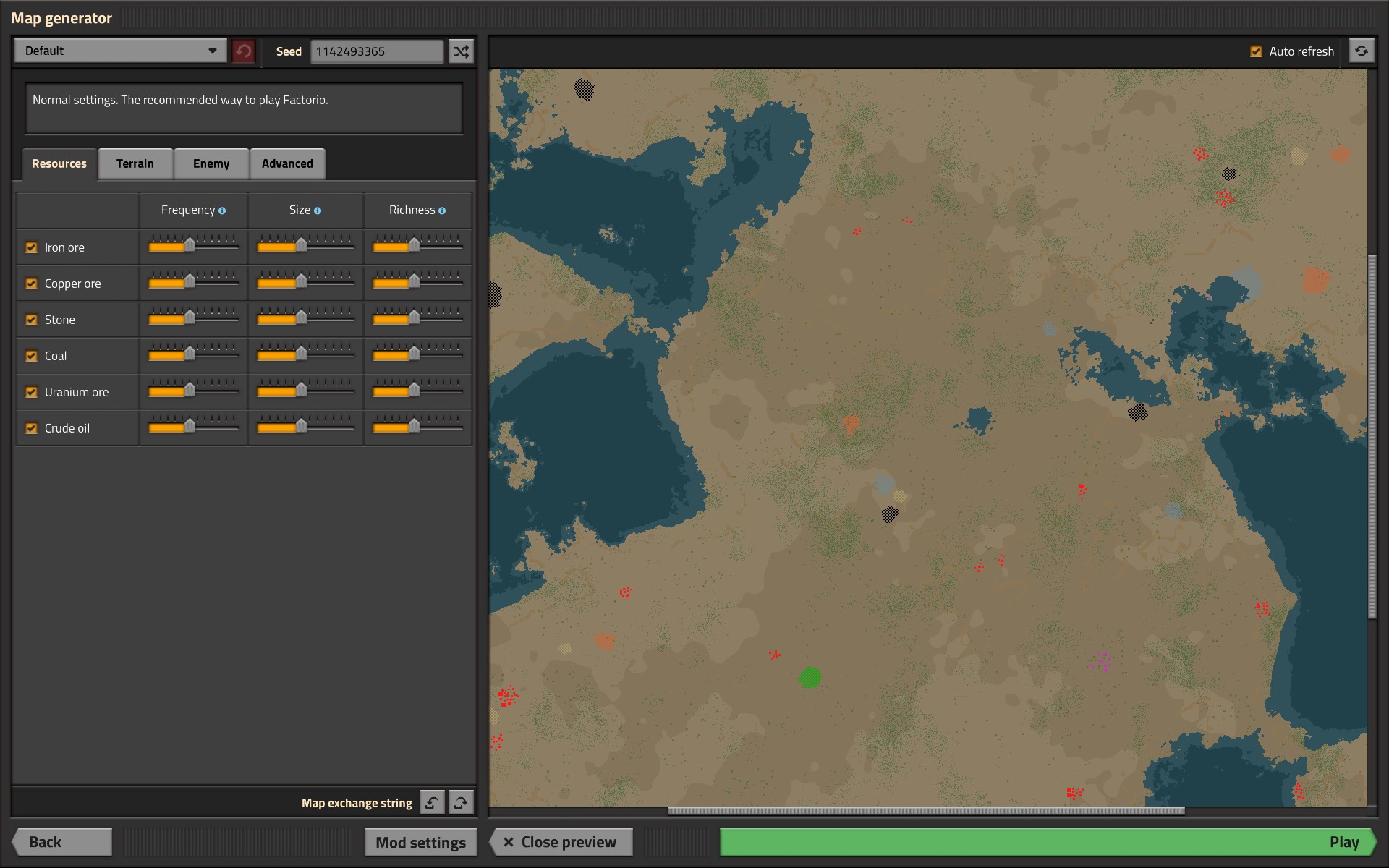This screenshot has height=868, width=1389.
Task: Adjust the Copper ore richness slider
Action: click(x=417, y=282)
